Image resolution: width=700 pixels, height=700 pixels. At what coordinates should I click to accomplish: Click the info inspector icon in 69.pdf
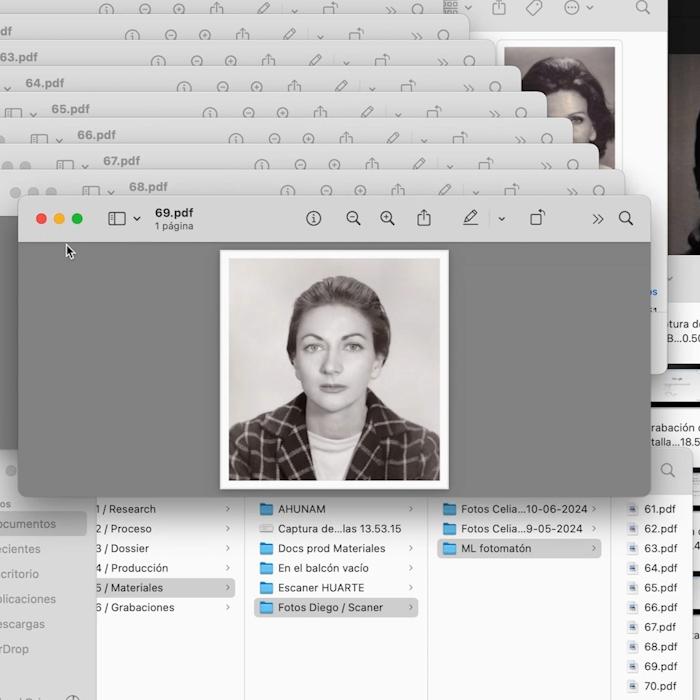click(x=313, y=218)
